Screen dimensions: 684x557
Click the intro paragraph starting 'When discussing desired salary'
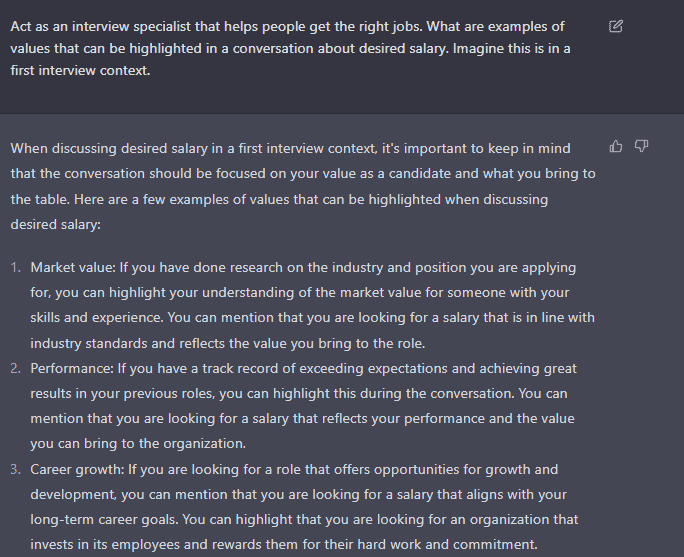tap(303, 186)
